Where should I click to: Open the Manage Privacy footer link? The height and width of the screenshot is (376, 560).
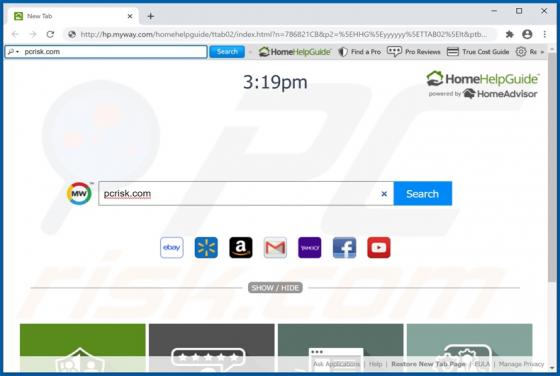tap(521, 364)
